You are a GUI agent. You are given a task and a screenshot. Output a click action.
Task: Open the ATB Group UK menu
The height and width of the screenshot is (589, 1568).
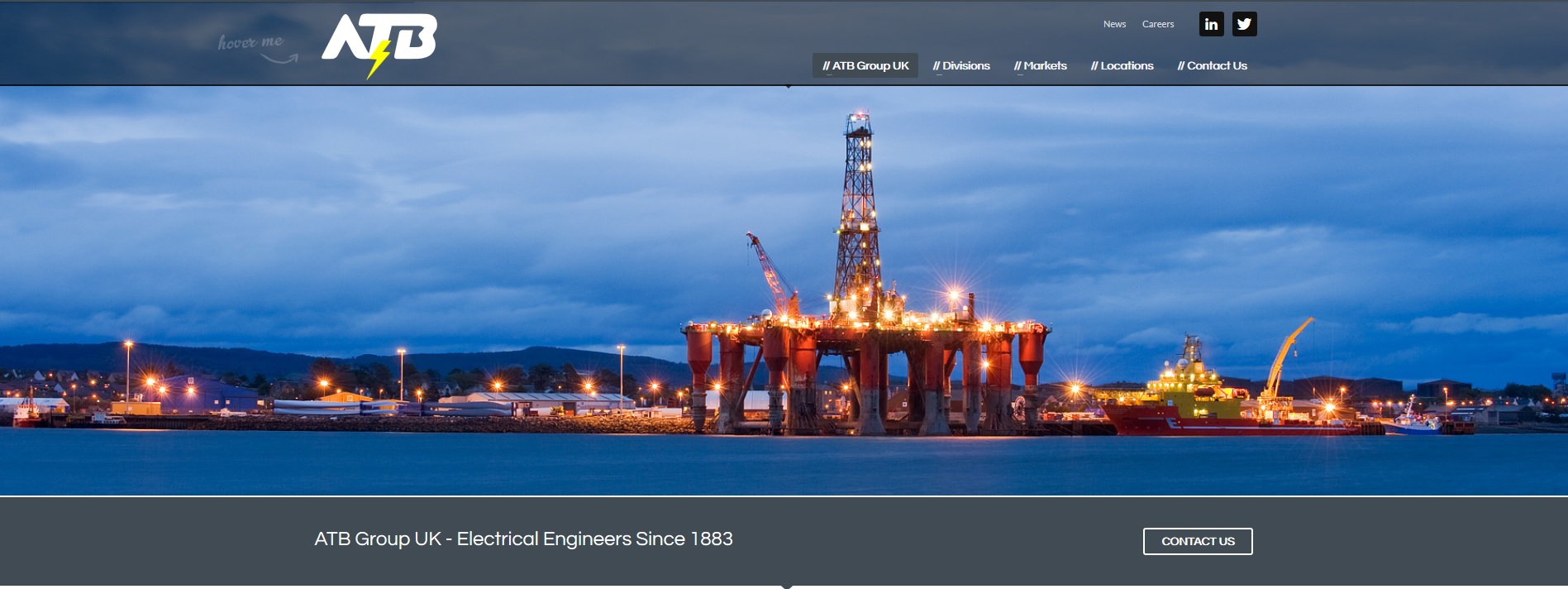click(x=865, y=65)
